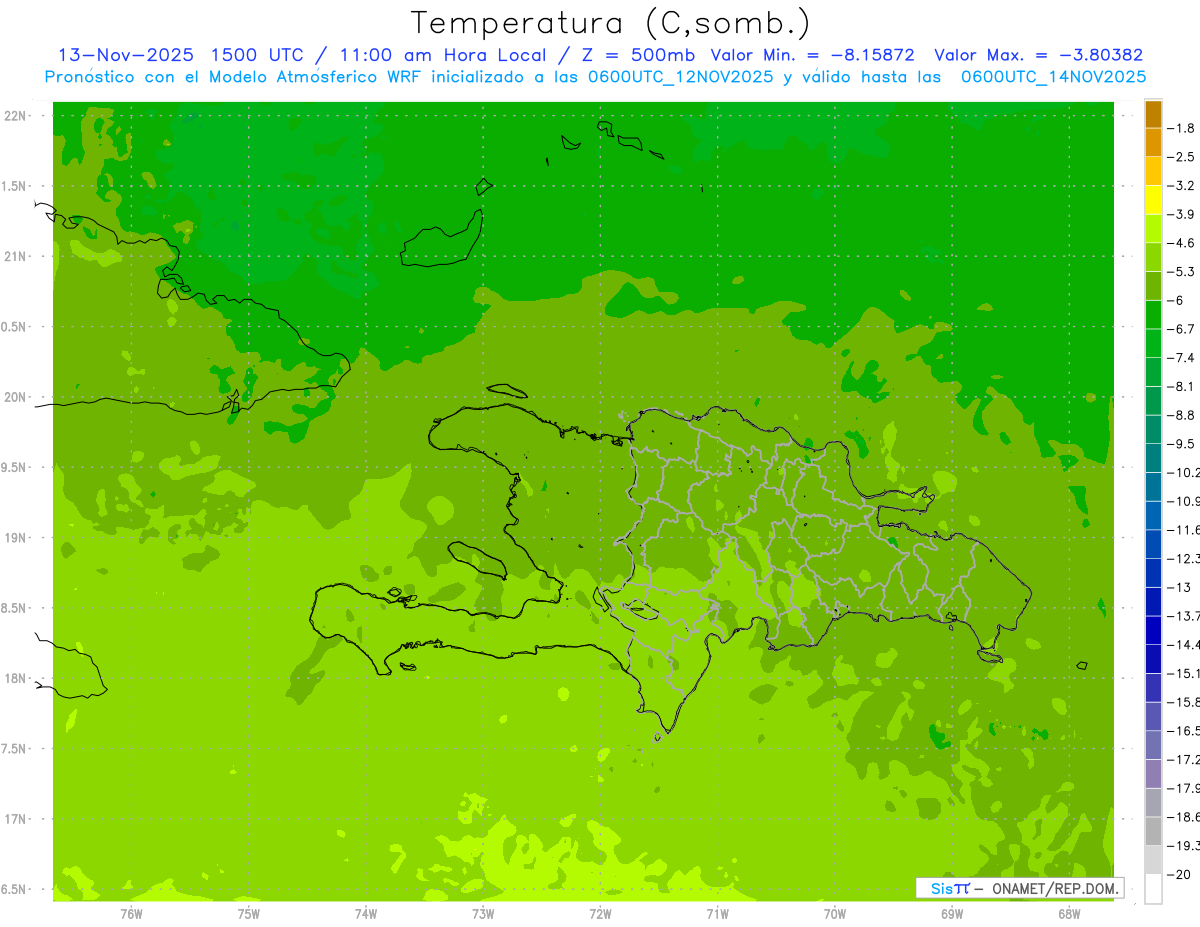1200x927 pixels.
Task: Click the '-1.8' legend value
Action: [1181, 128]
